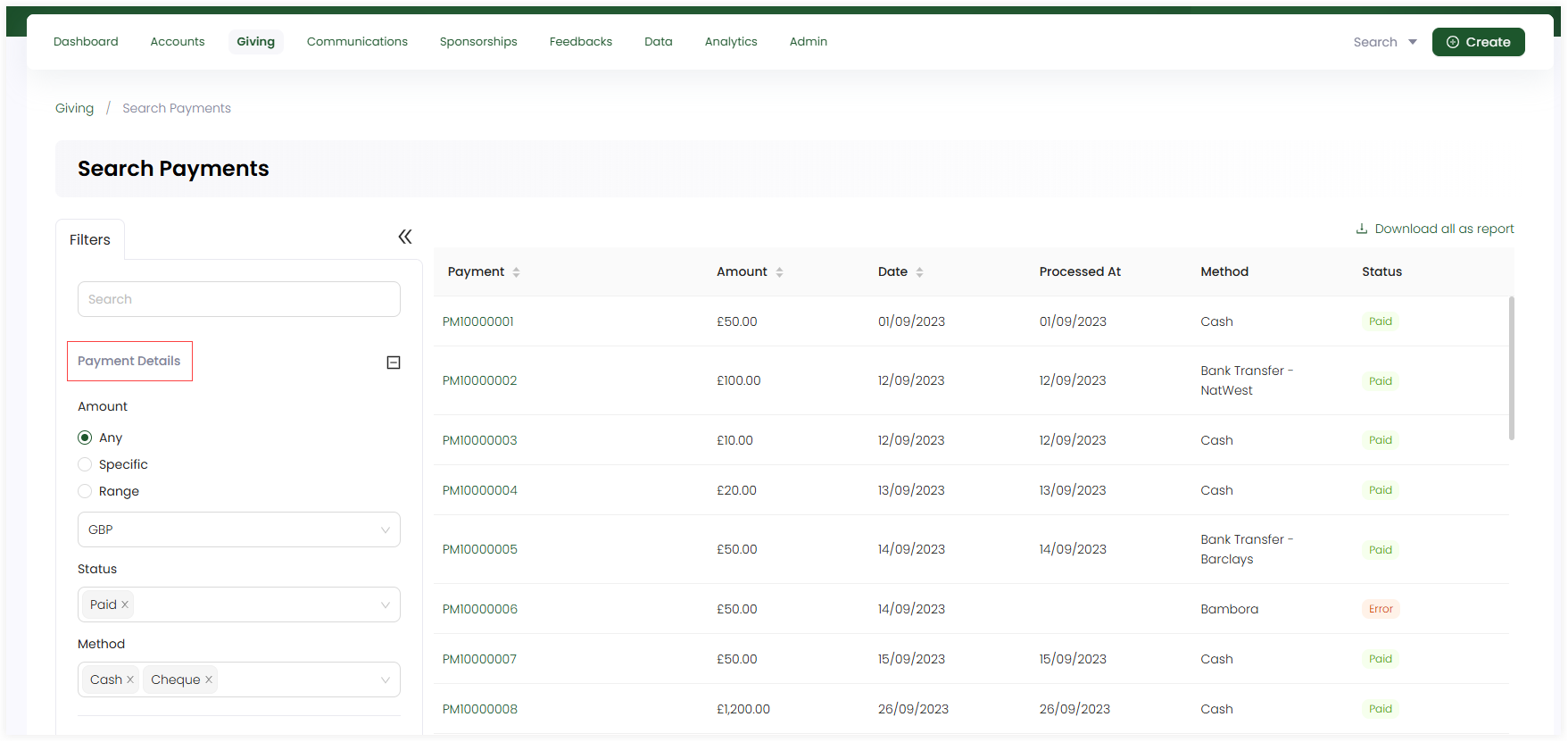Open the GBP currency dropdown
This screenshot has width=1568, height=742.
[239, 529]
